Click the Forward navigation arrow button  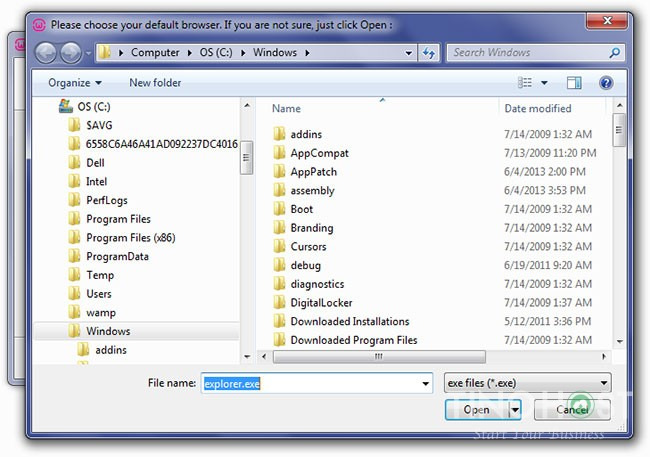coord(71,53)
